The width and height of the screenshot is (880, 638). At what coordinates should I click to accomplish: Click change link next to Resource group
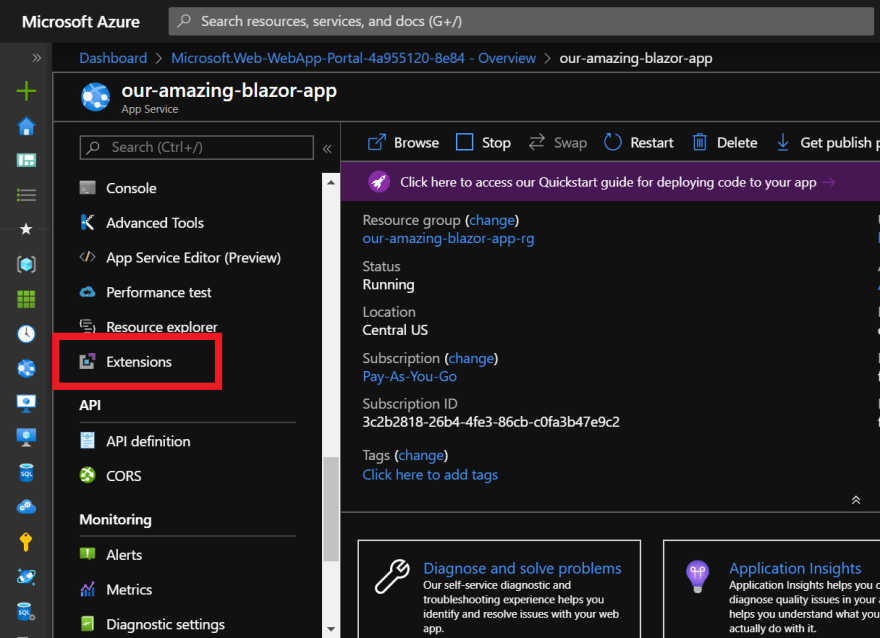coord(492,221)
